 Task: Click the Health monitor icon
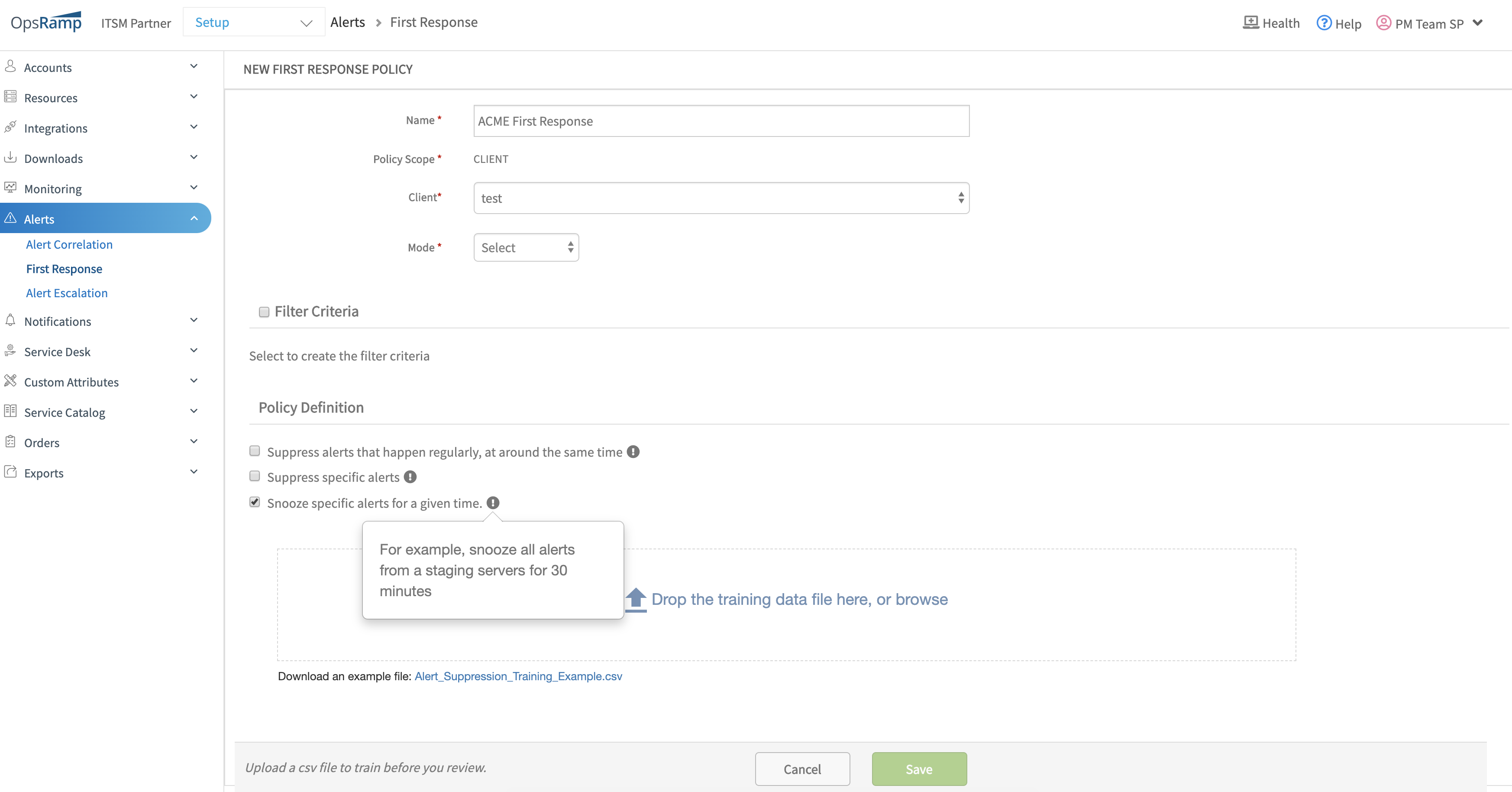click(1251, 23)
